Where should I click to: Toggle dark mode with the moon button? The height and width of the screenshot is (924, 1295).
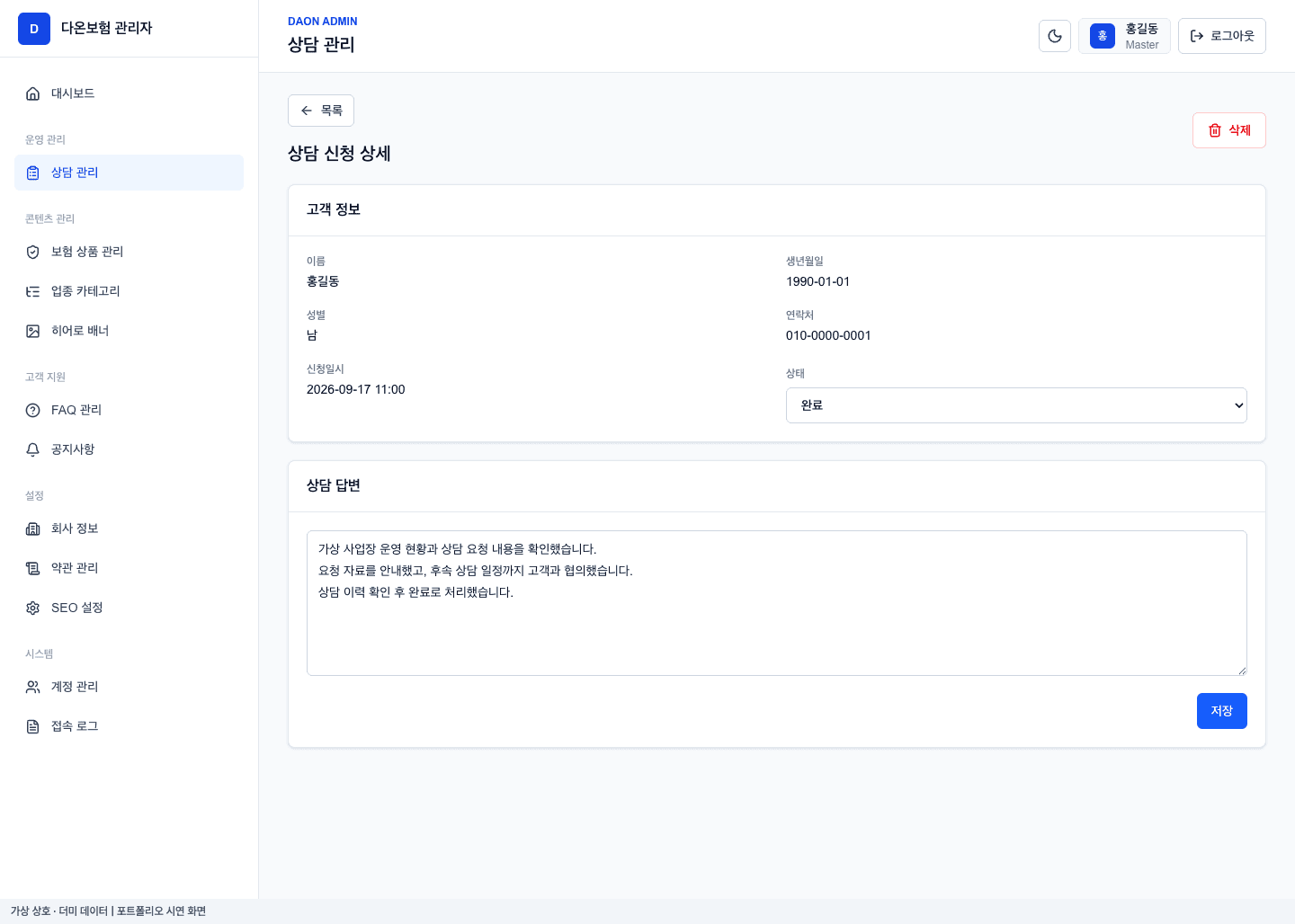pos(1055,36)
